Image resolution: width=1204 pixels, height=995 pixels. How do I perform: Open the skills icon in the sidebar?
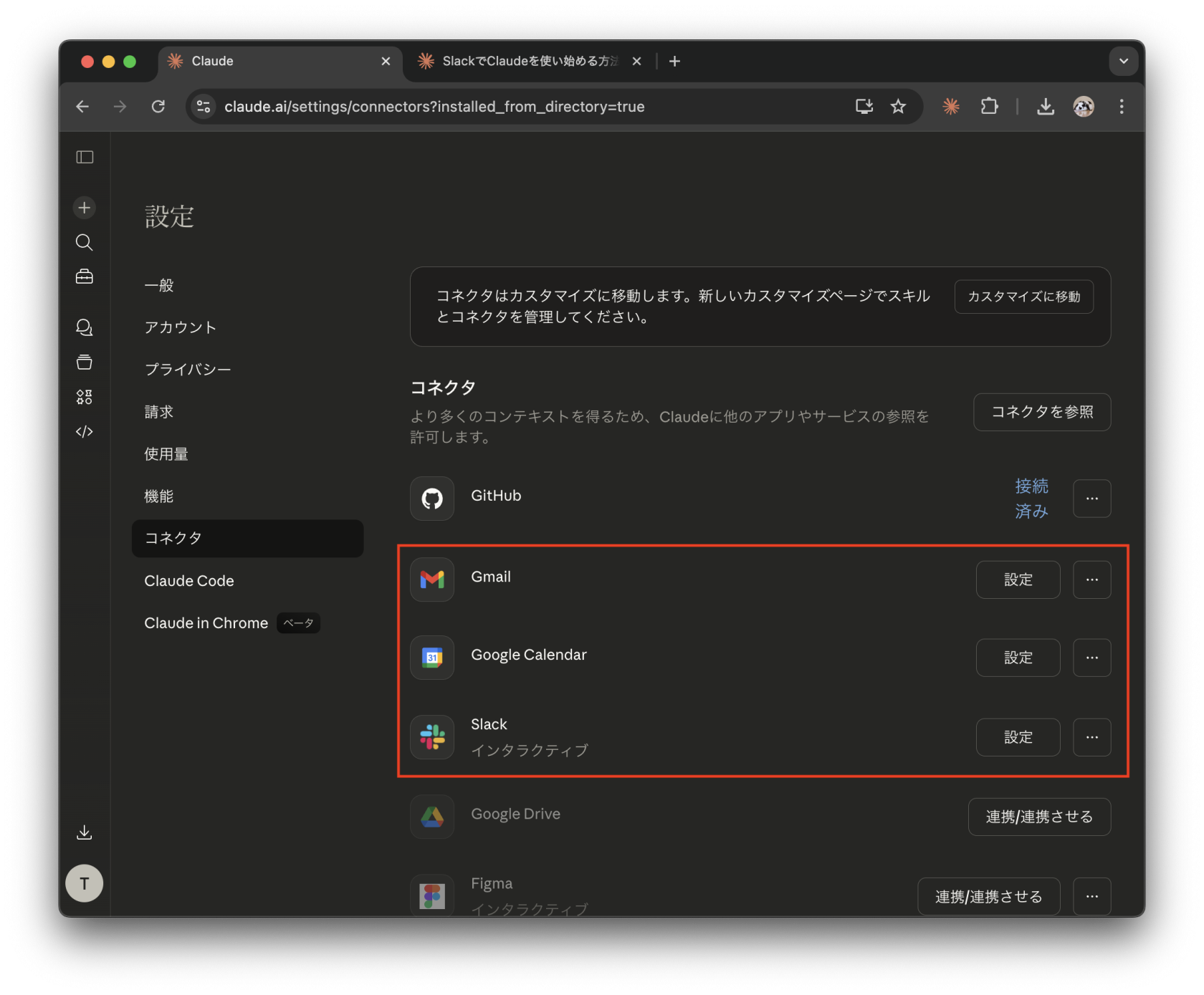(x=84, y=397)
